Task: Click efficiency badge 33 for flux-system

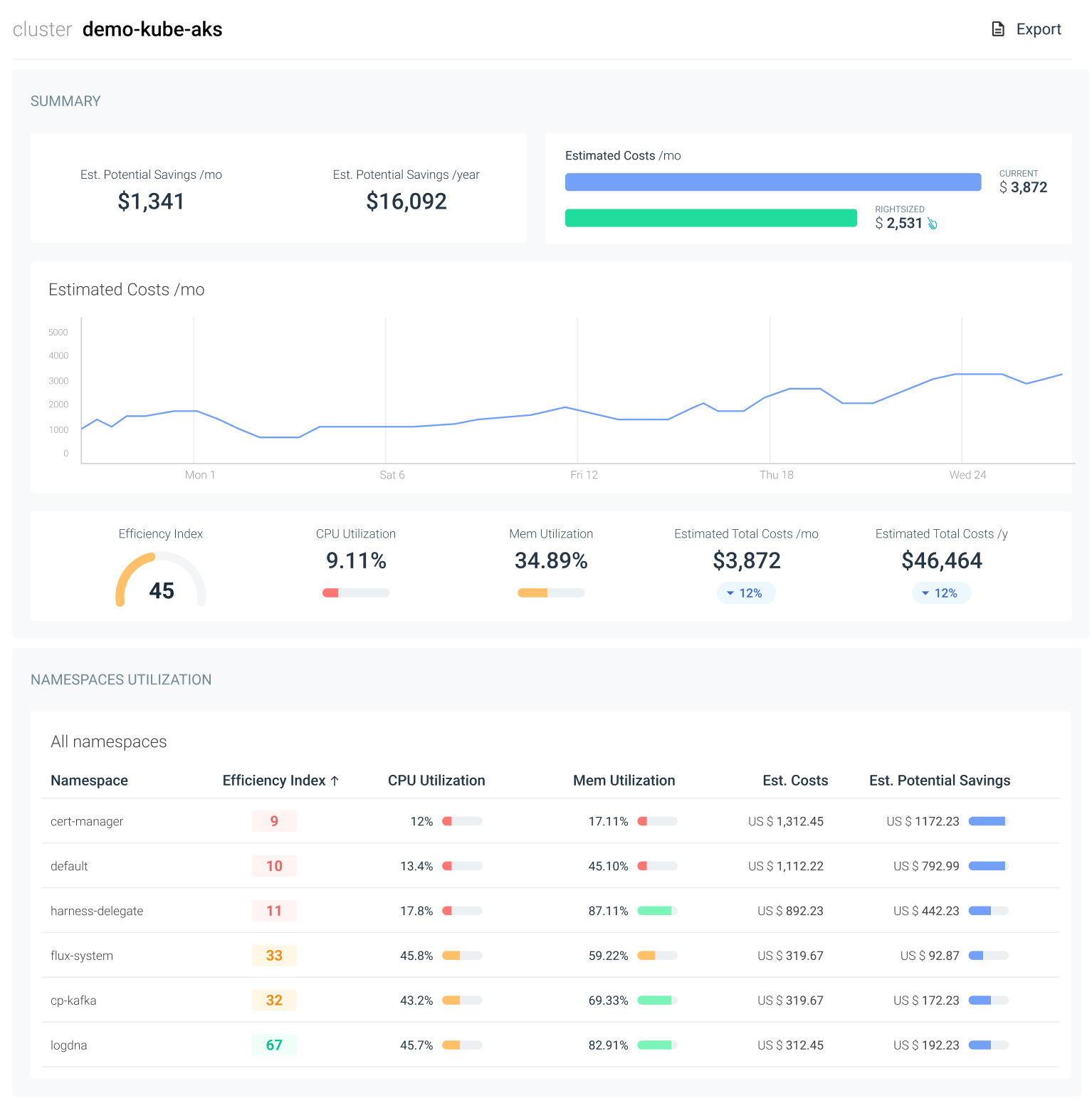Action: coord(274,956)
